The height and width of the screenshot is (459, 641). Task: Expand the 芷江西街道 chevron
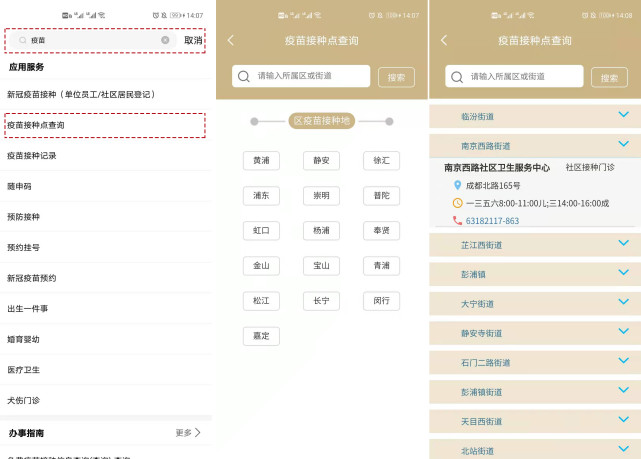click(x=624, y=243)
